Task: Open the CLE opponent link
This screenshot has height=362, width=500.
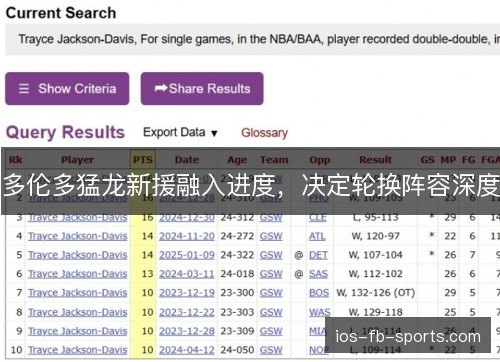Action: click(318, 217)
